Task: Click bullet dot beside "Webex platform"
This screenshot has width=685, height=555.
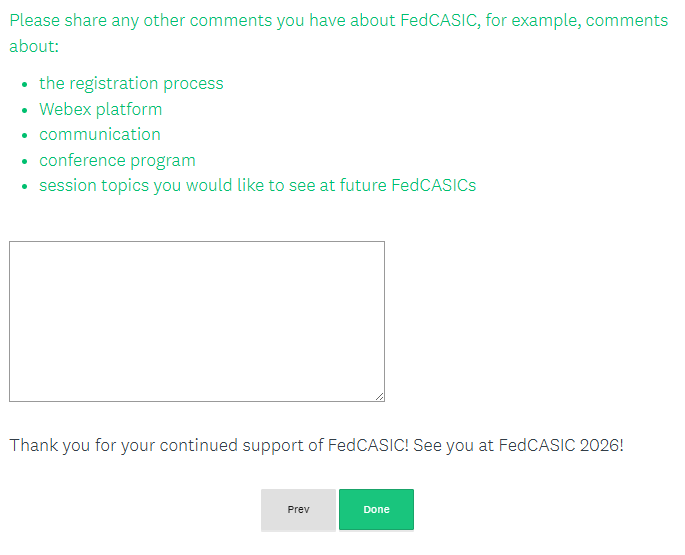Action: point(23,110)
